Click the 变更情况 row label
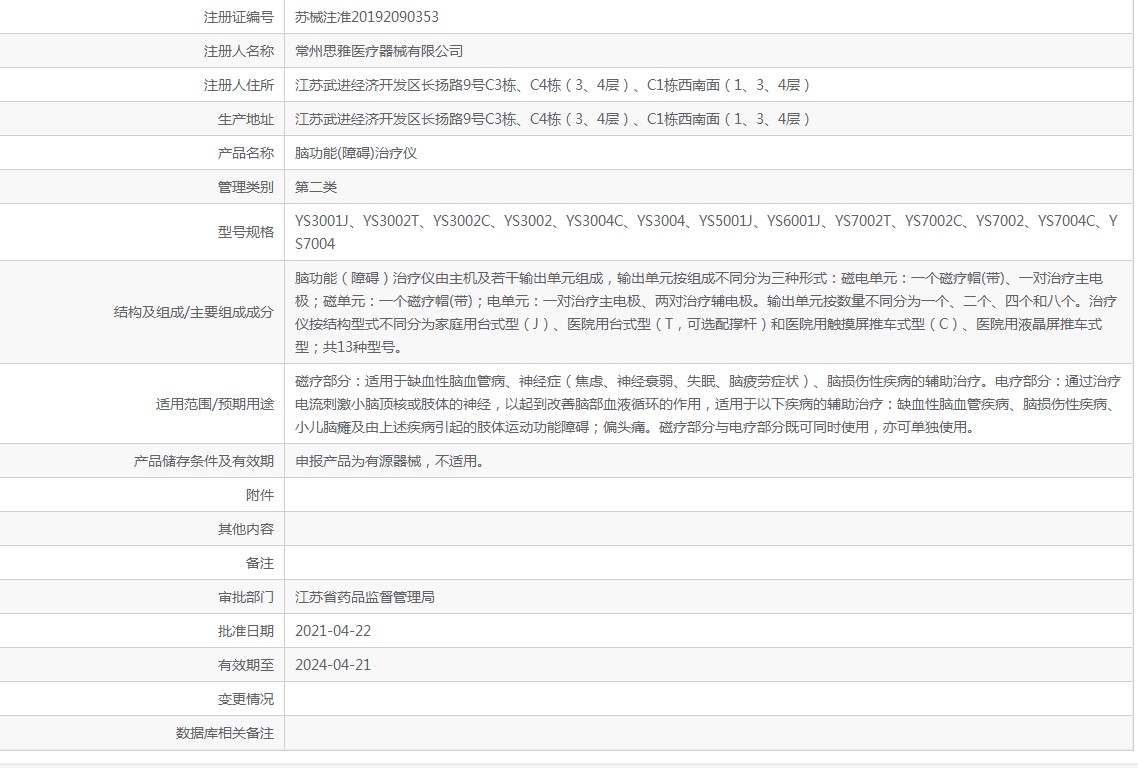 coord(245,699)
